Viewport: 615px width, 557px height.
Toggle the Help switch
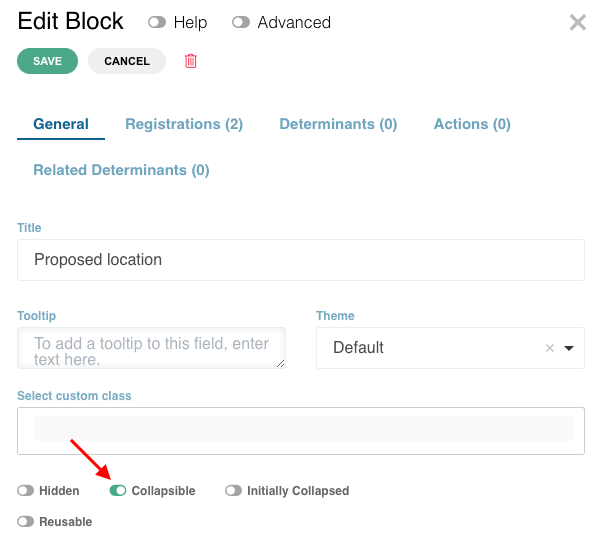[x=157, y=22]
